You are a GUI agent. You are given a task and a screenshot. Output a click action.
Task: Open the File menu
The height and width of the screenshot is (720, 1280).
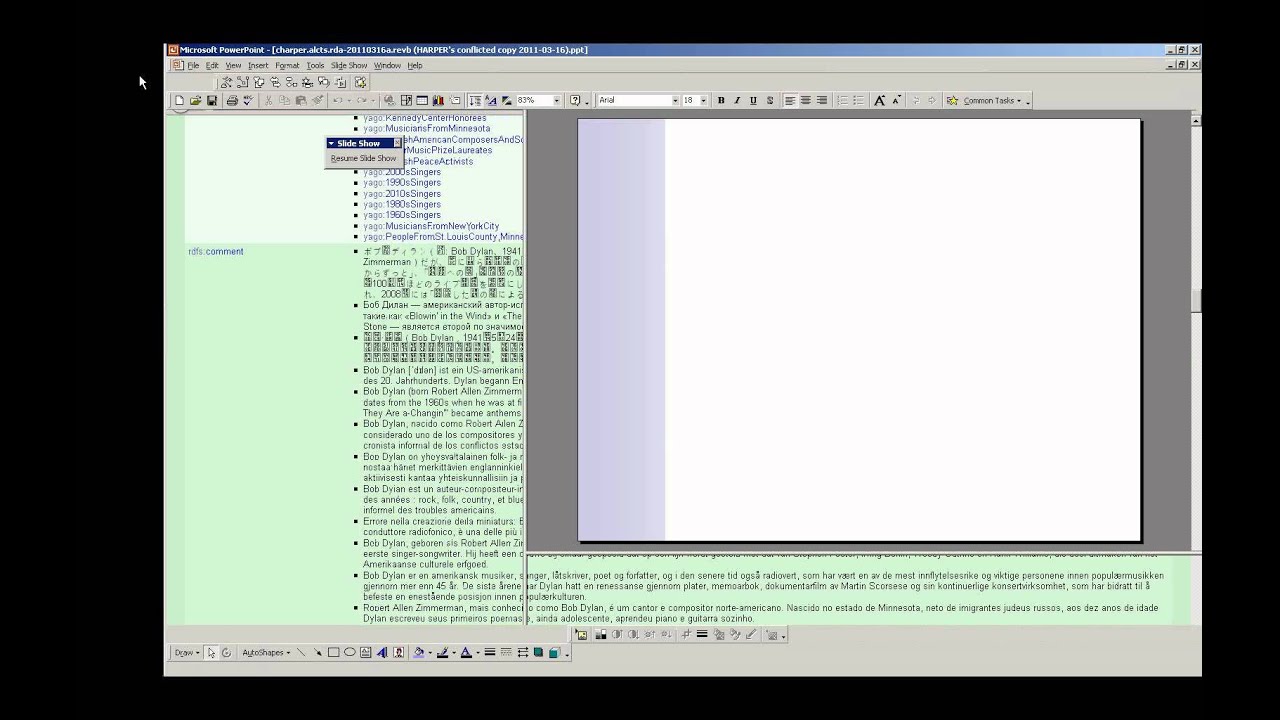coord(193,65)
